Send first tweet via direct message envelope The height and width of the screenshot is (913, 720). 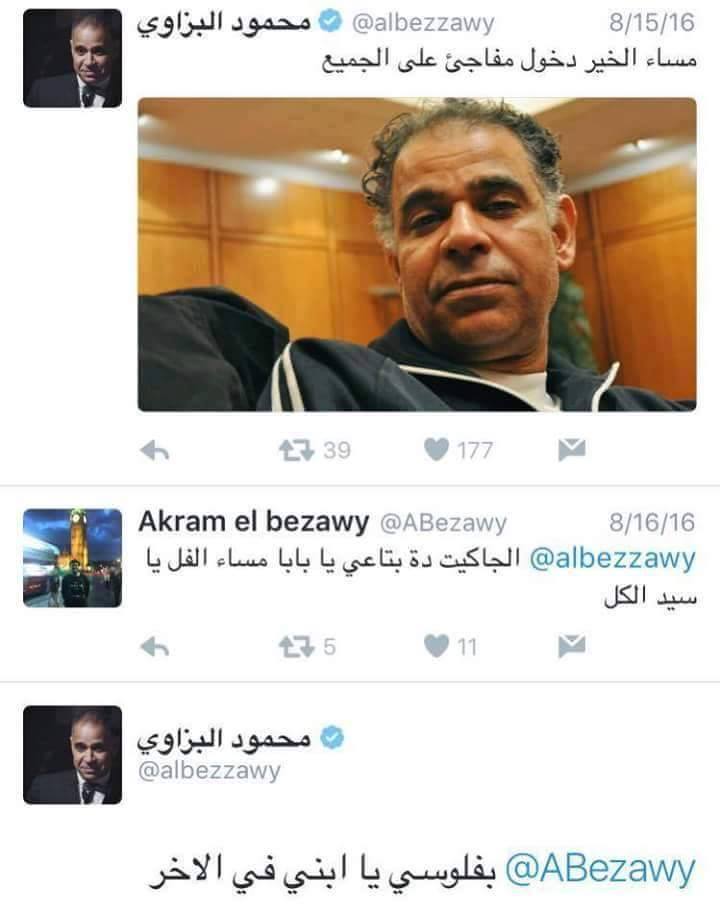click(x=572, y=450)
